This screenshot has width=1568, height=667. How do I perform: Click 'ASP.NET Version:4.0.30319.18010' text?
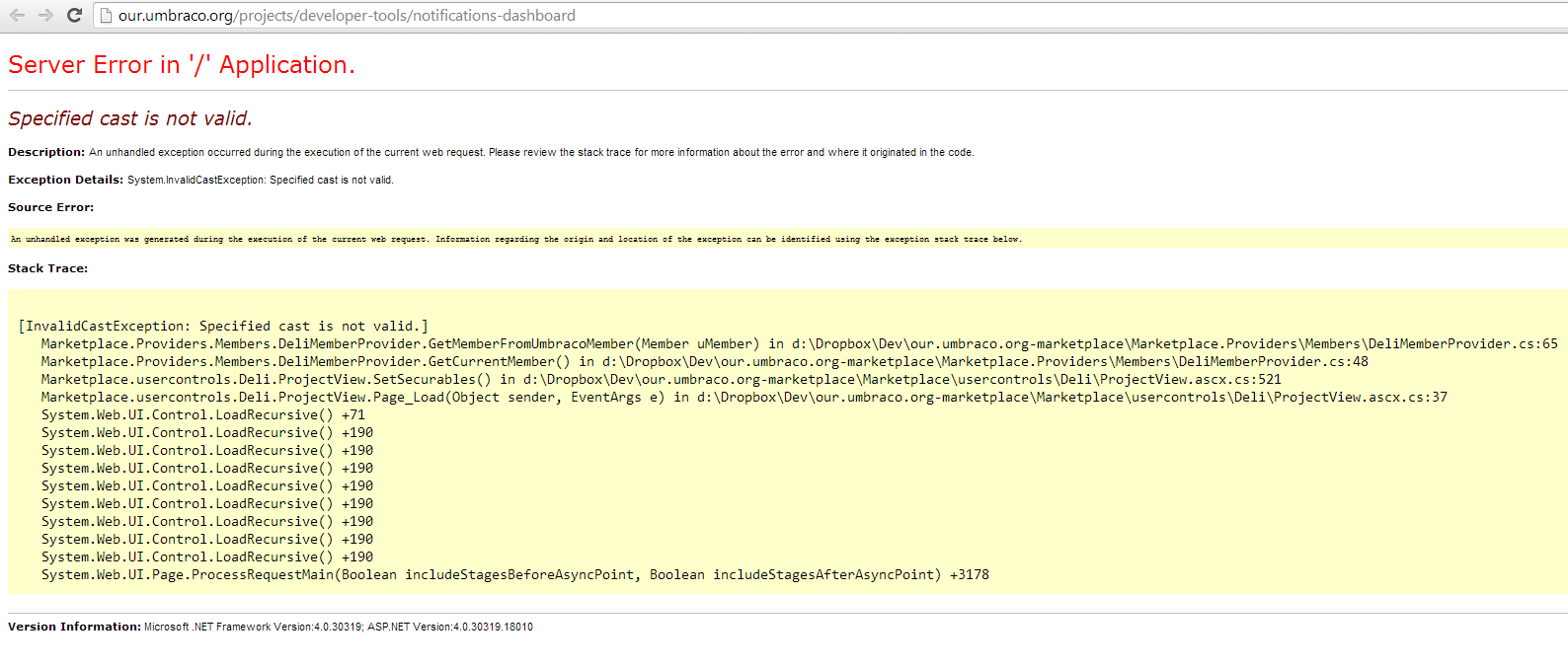tap(450, 627)
